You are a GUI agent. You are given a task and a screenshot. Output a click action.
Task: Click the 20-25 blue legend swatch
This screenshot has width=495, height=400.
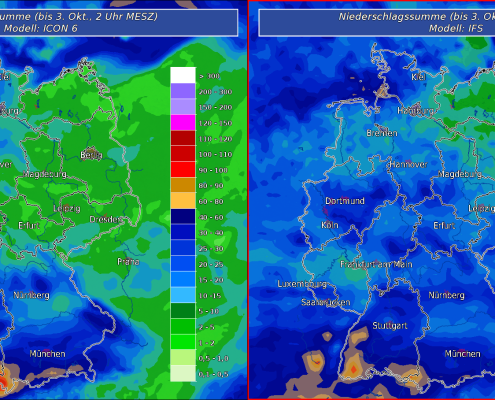(183, 263)
